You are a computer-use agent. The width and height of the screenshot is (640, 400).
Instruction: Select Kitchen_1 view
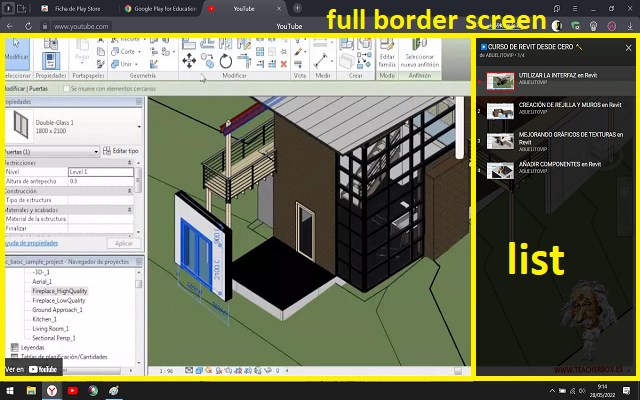click(x=44, y=319)
